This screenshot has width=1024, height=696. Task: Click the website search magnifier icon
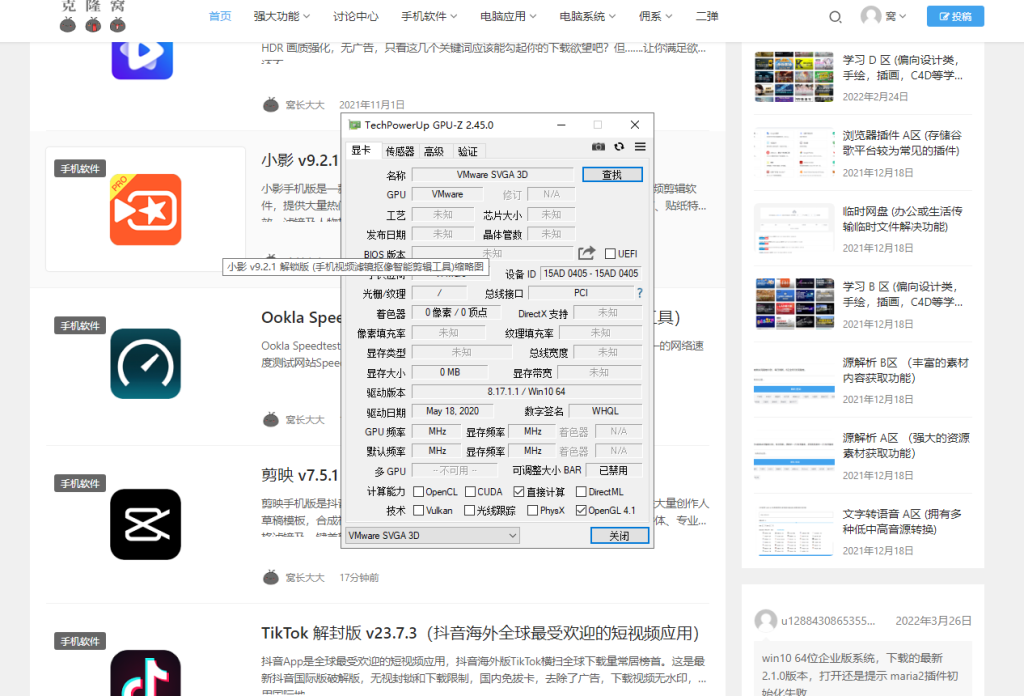point(835,16)
